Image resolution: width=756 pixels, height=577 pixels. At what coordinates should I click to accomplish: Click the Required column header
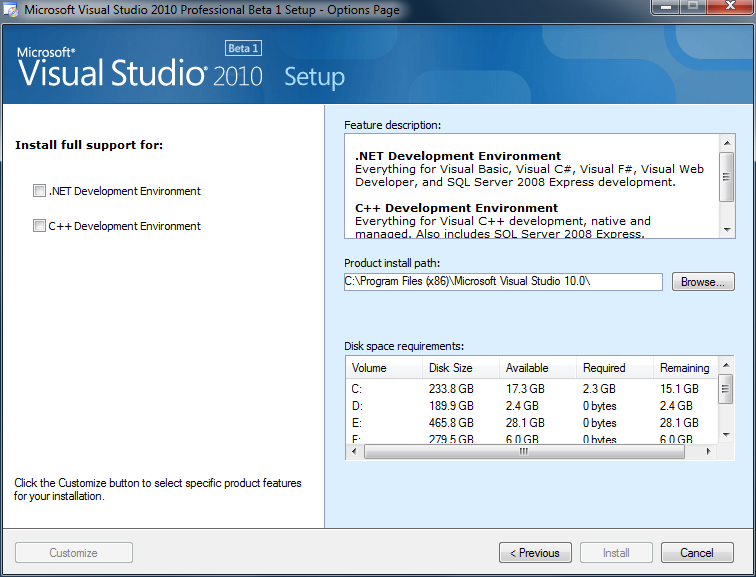[615, 368]
